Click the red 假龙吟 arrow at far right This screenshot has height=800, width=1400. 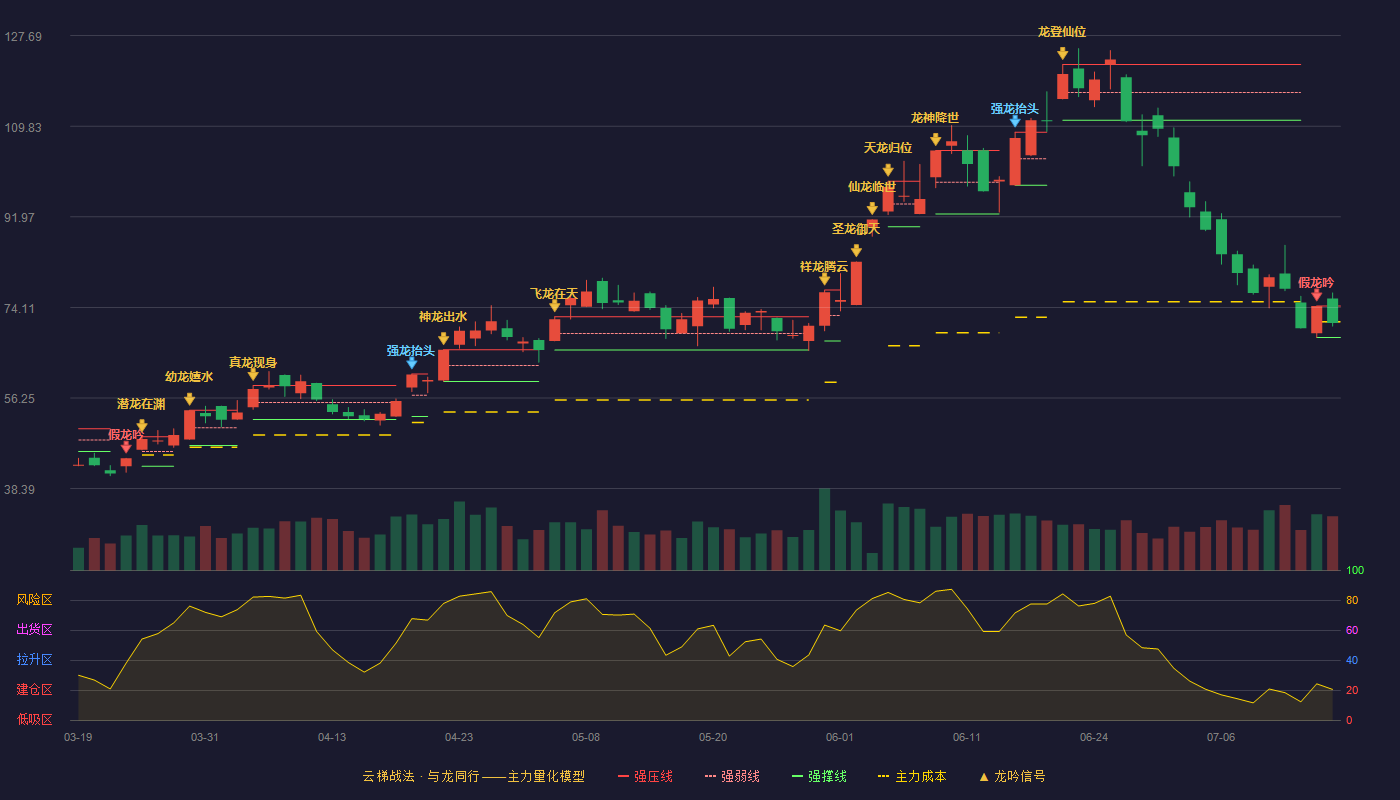(1316, 294)
